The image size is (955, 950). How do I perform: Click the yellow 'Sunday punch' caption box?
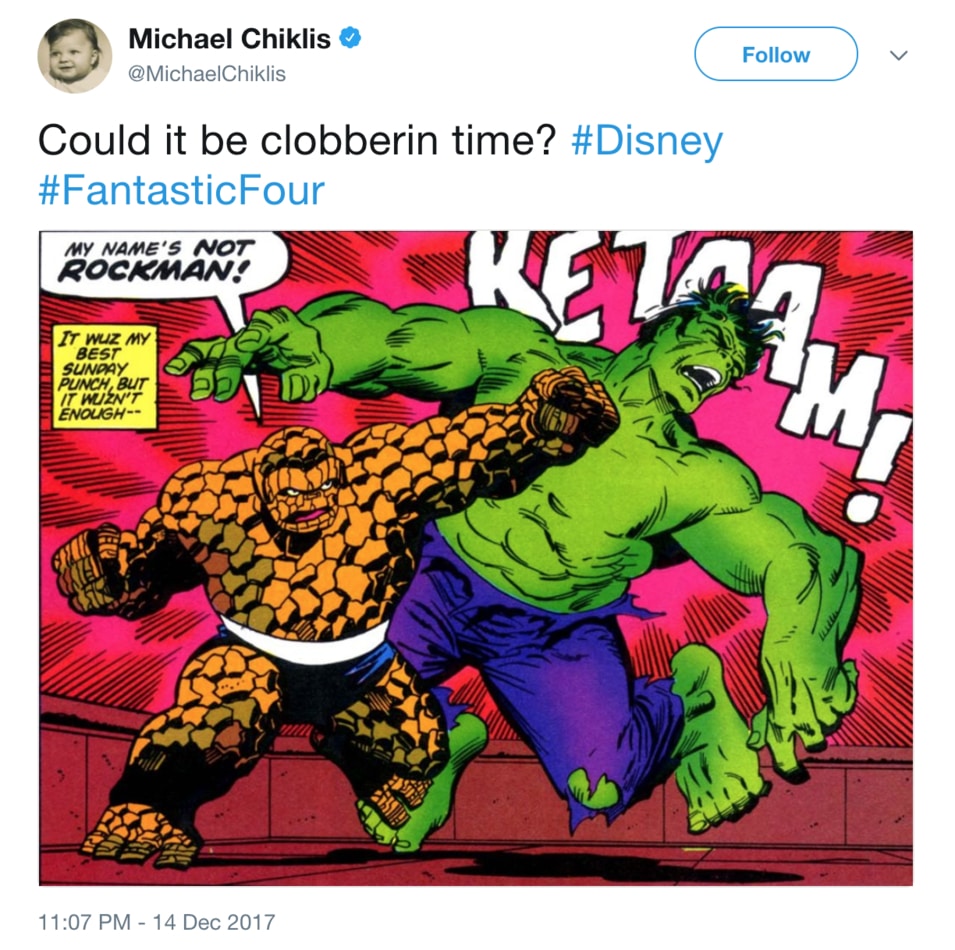click(x=105, y=377)
